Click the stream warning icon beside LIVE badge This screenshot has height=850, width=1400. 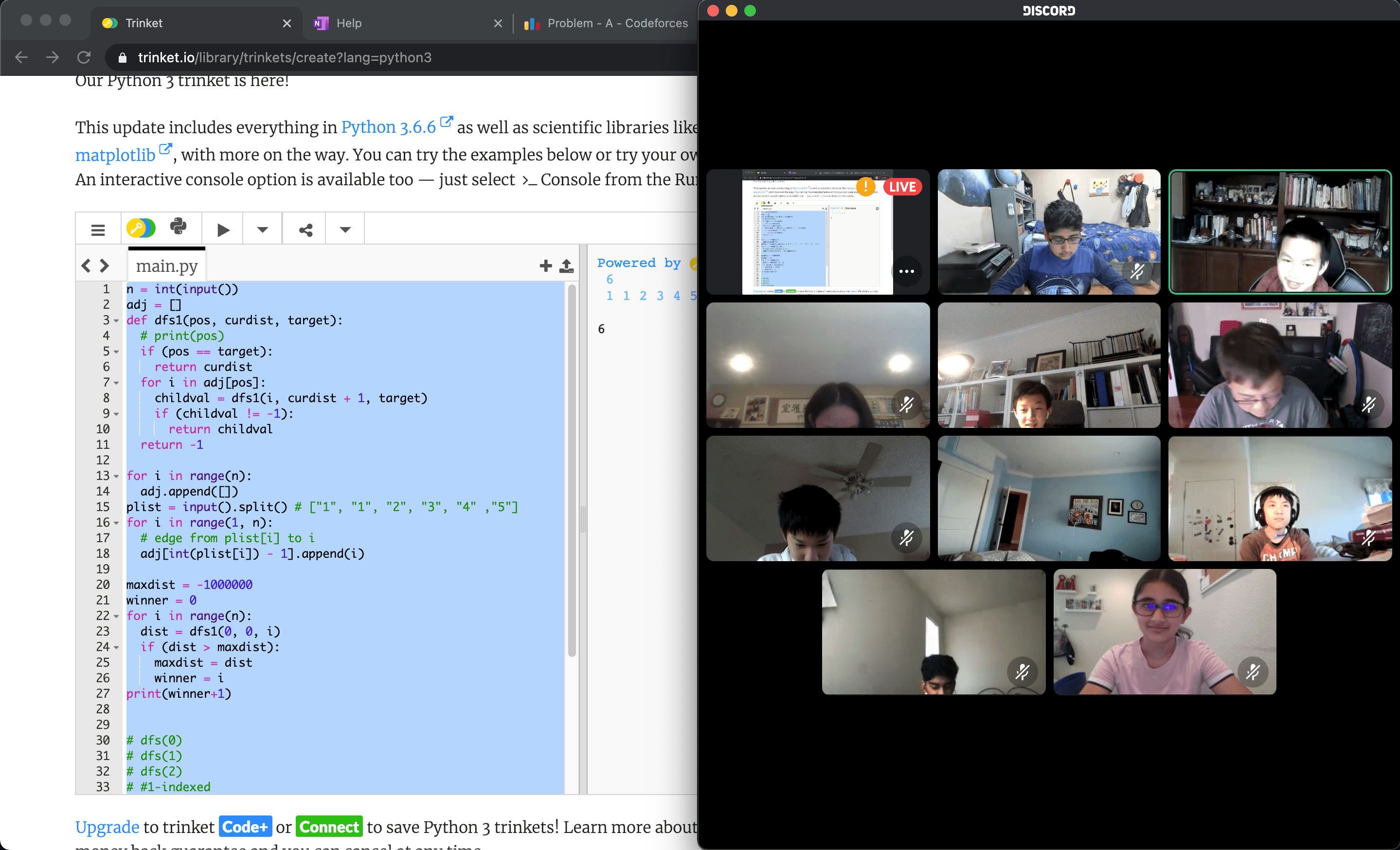click(865, 186)
